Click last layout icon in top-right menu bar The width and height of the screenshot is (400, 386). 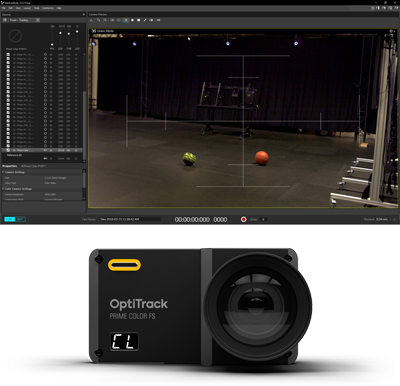tap(395, 8)
